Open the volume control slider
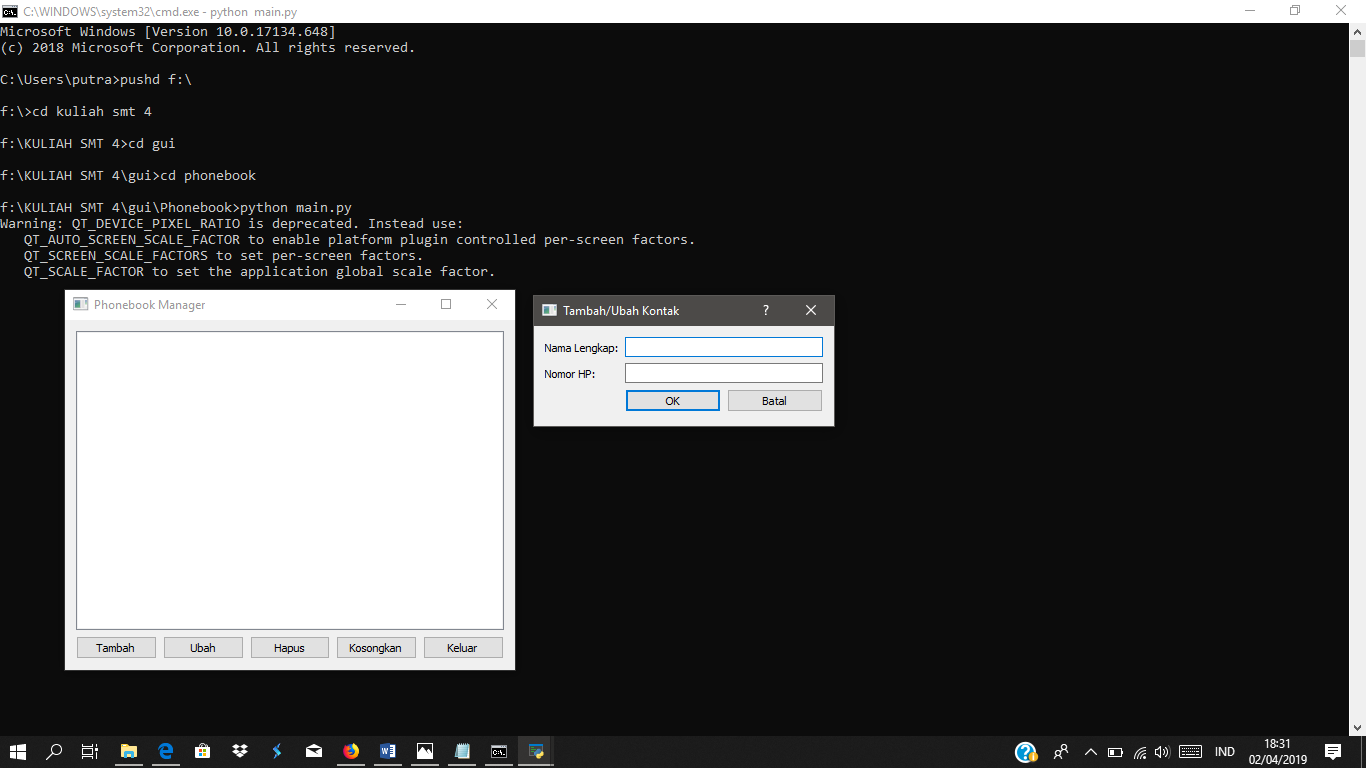The image size is (1366, 768). (1162, 751)
